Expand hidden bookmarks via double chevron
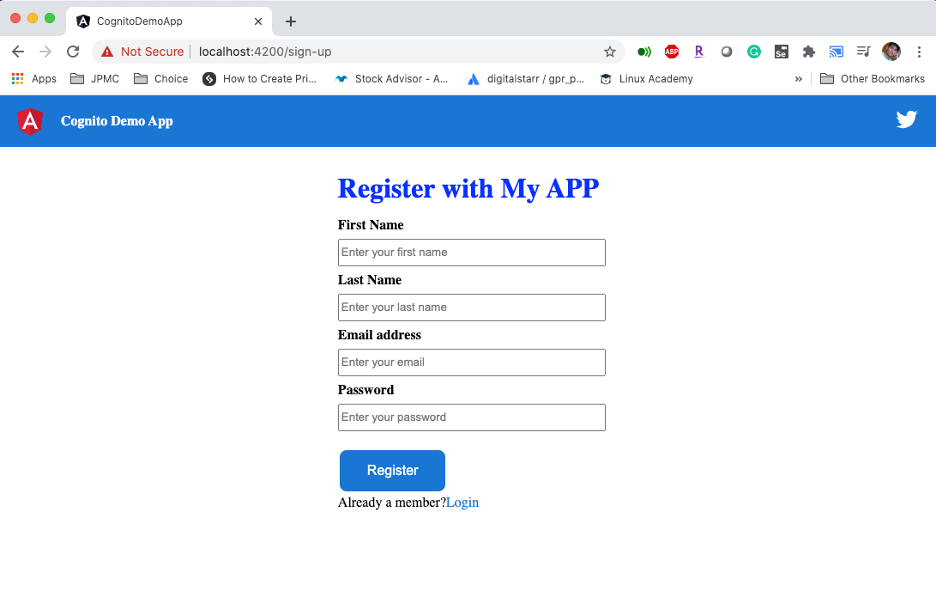Image resolution: width=936 pixels, height=590 pixels. coord(797,78)
